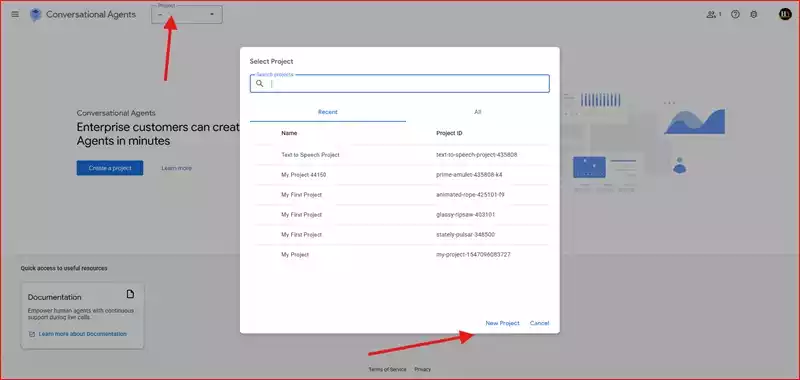Viewport: 800px width, 380px height.
Task: Focus the Search projects field
Action: point(399,84)
